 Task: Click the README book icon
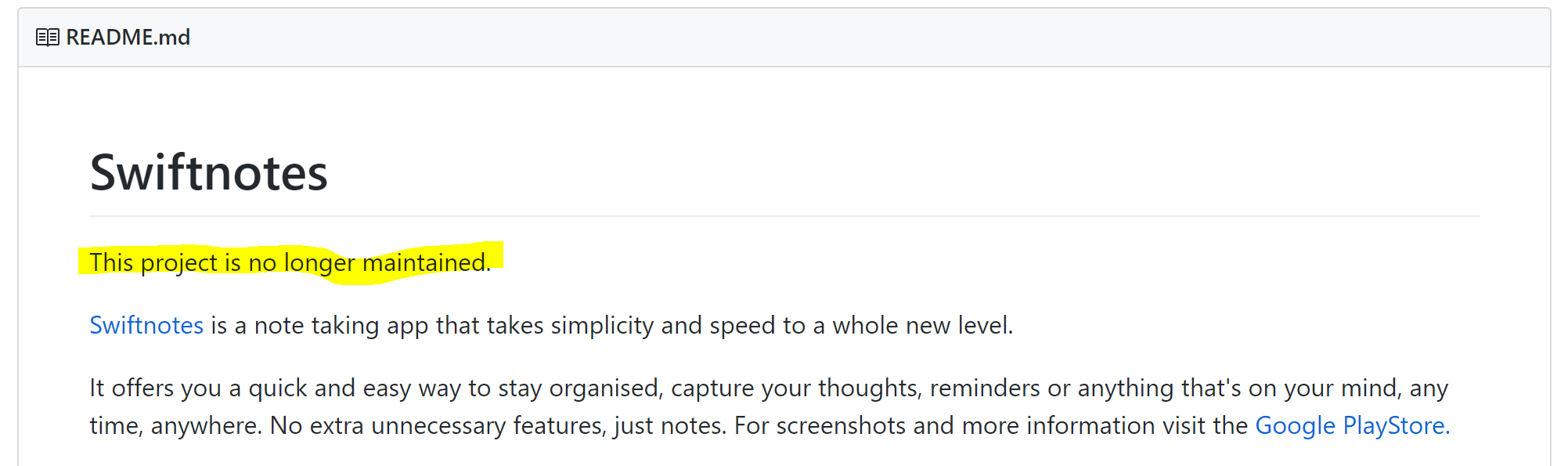tap(47, 38)
